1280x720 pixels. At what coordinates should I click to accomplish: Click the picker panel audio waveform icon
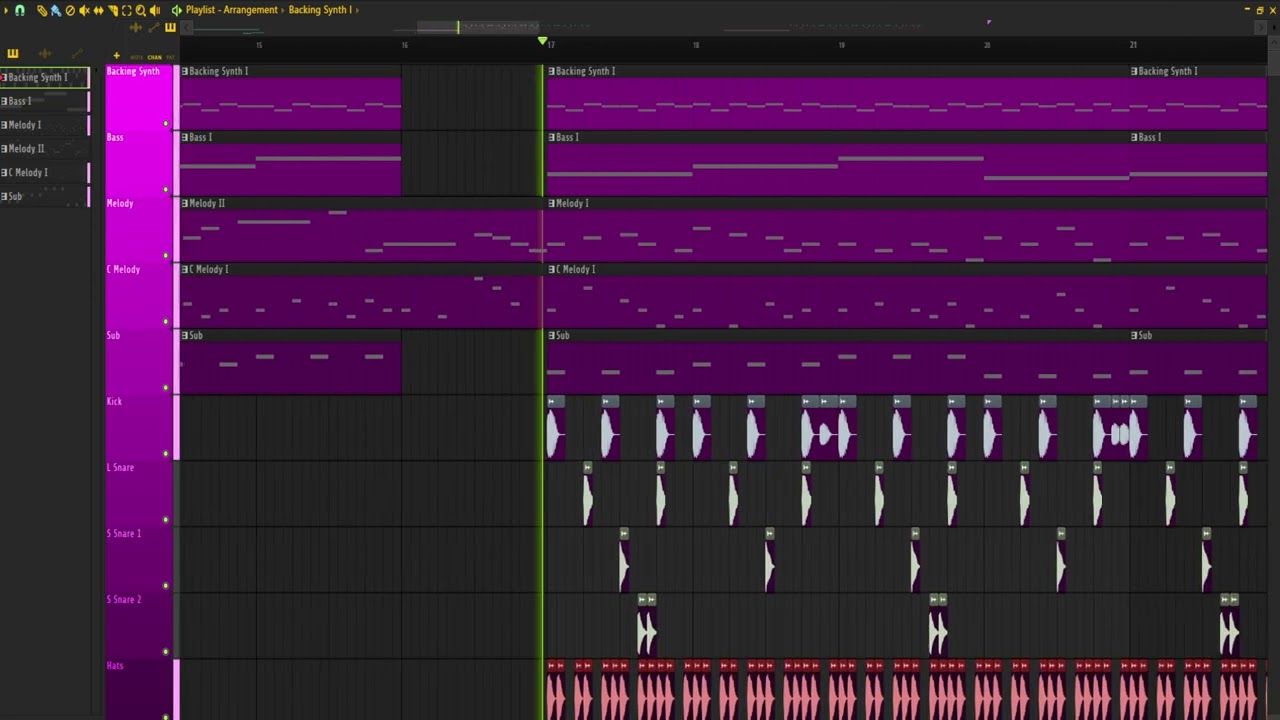point(45,53)
